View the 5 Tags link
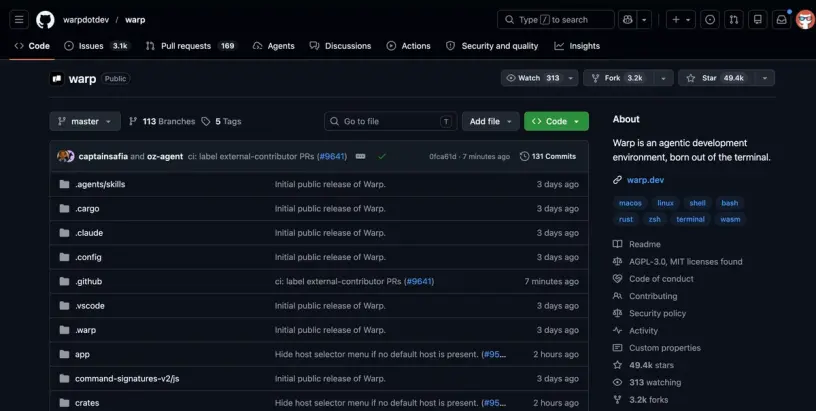The height and width of the screenshot is (411, 816). point(222,121)
